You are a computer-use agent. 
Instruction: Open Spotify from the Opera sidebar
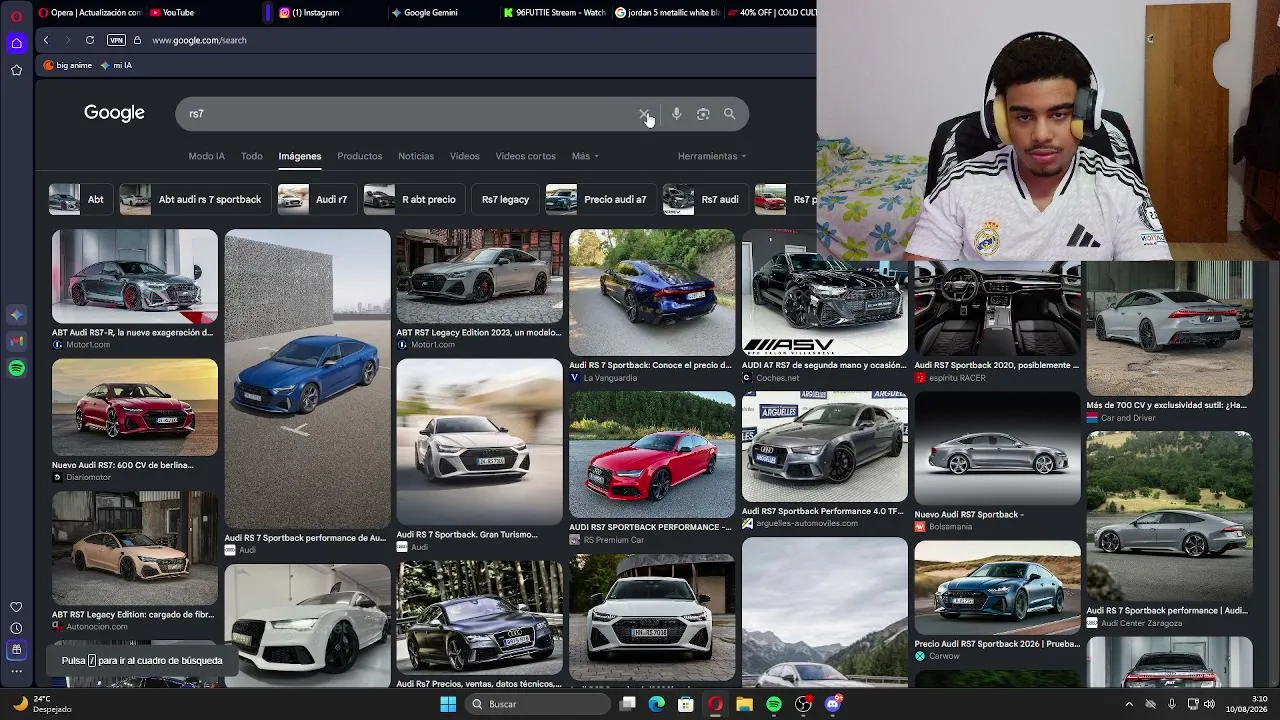pyautogui.click(x=16, y=369)
